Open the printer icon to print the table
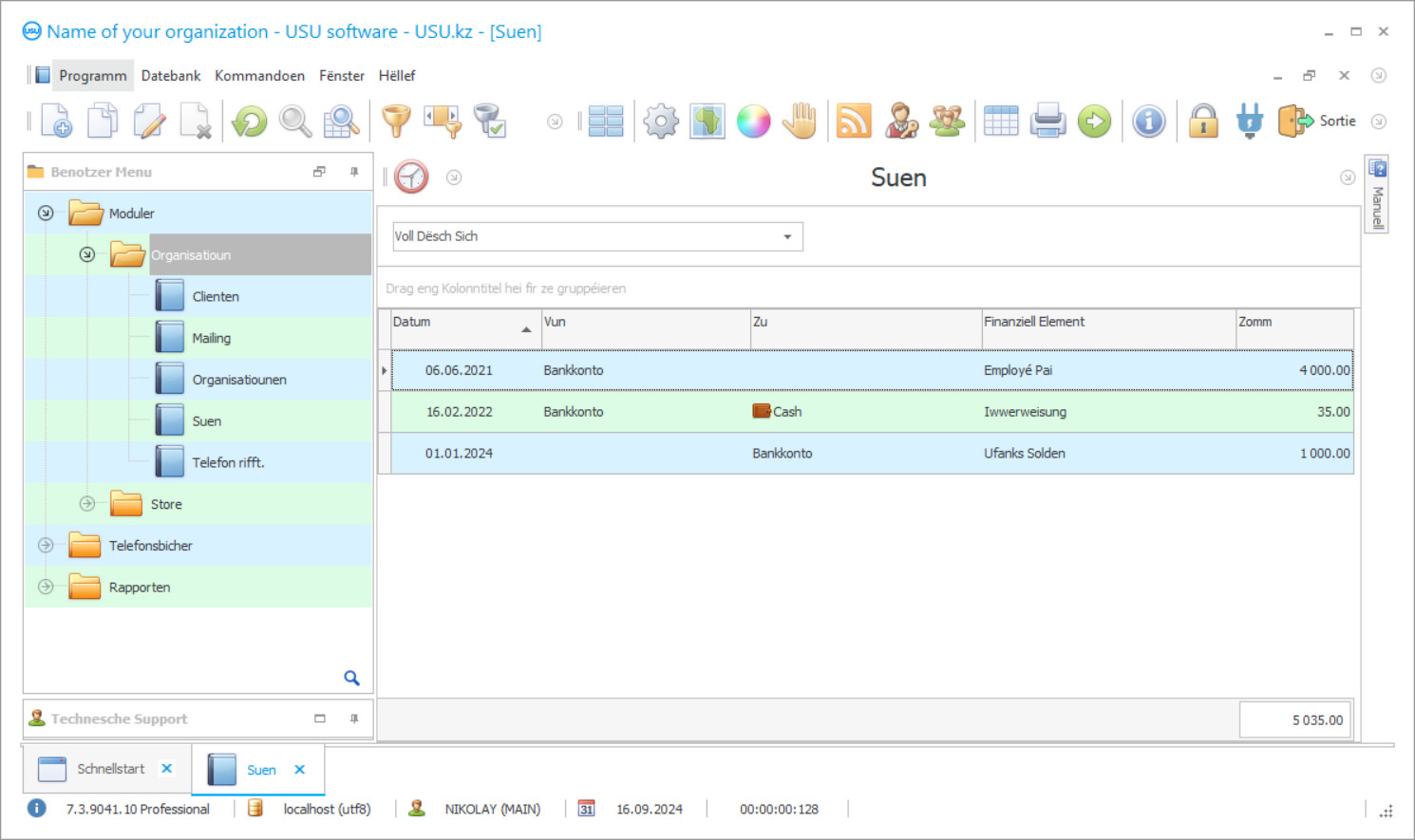1415x840 pixels. tap(1047, 121)
